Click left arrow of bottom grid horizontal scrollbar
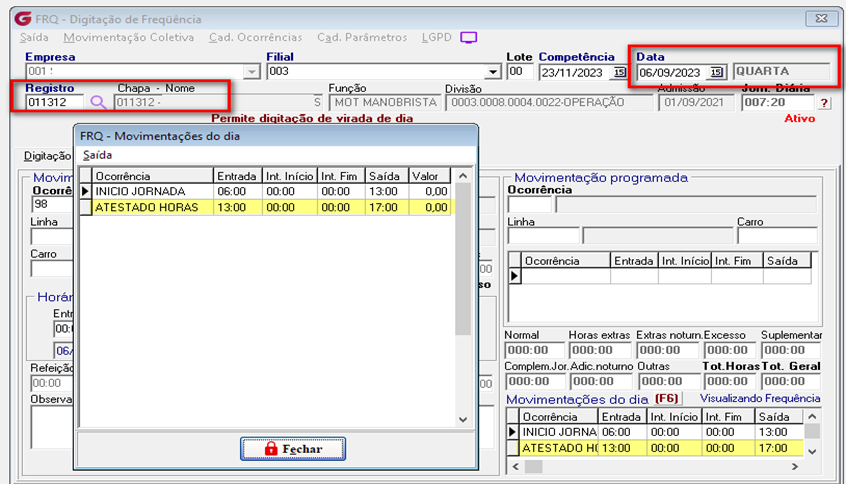 pyautogui.click(x=516, y=466)
